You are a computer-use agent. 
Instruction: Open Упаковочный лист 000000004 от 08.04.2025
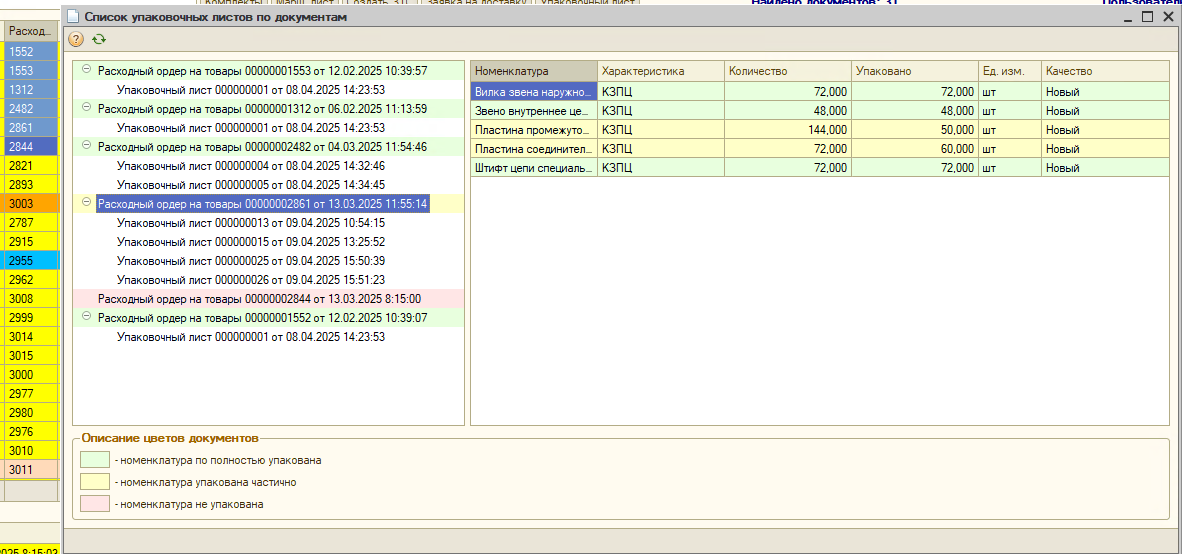point(251,166)
